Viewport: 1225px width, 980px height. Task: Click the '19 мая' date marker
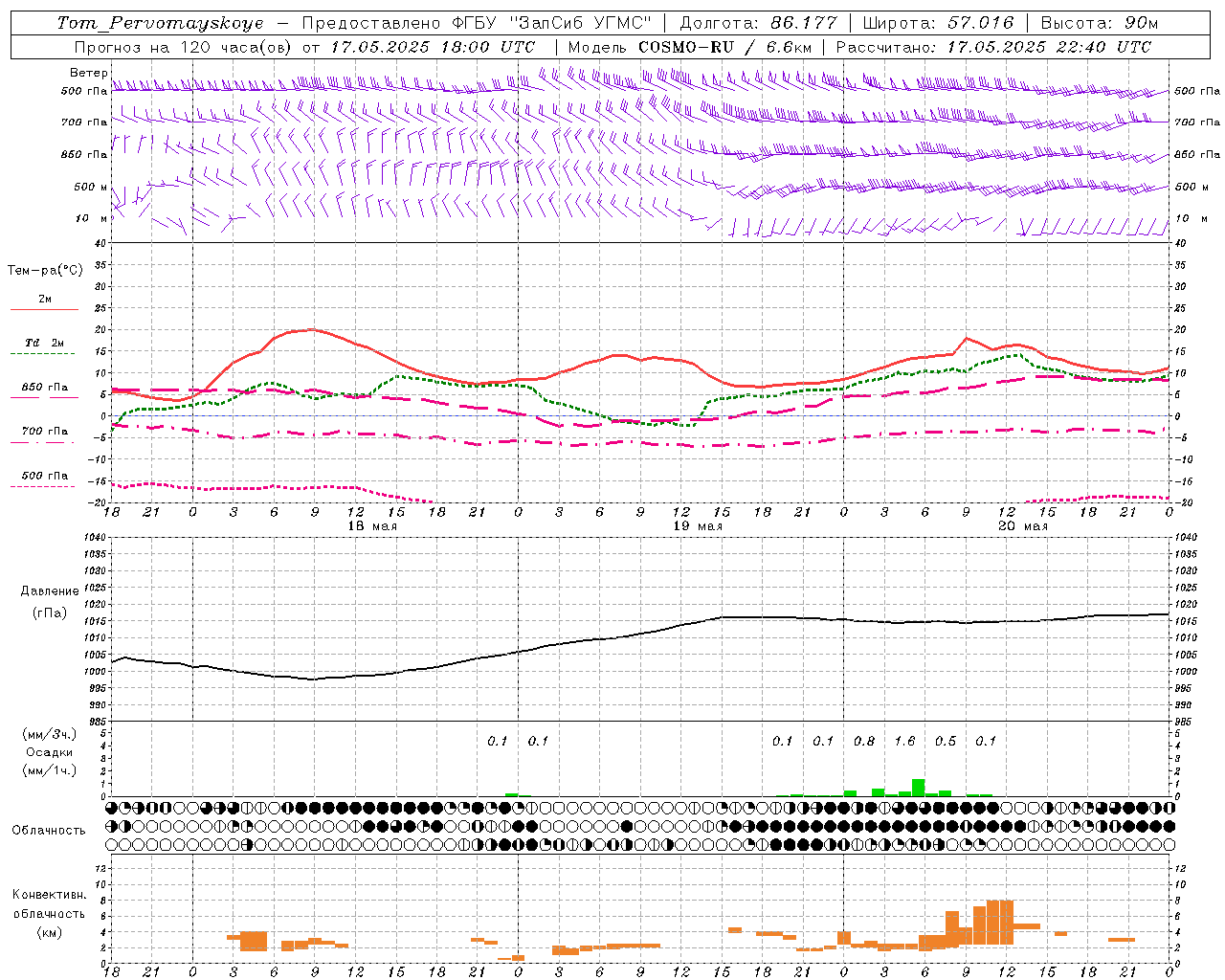tap(698, 526)
